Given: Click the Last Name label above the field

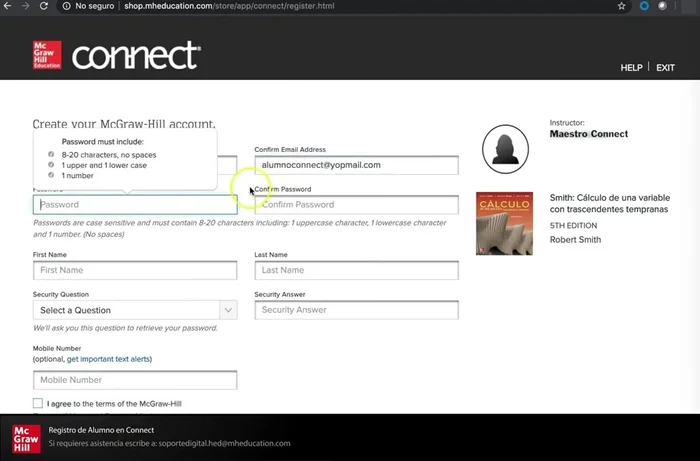Looking at the screenshot, I should tap(271, 255).
